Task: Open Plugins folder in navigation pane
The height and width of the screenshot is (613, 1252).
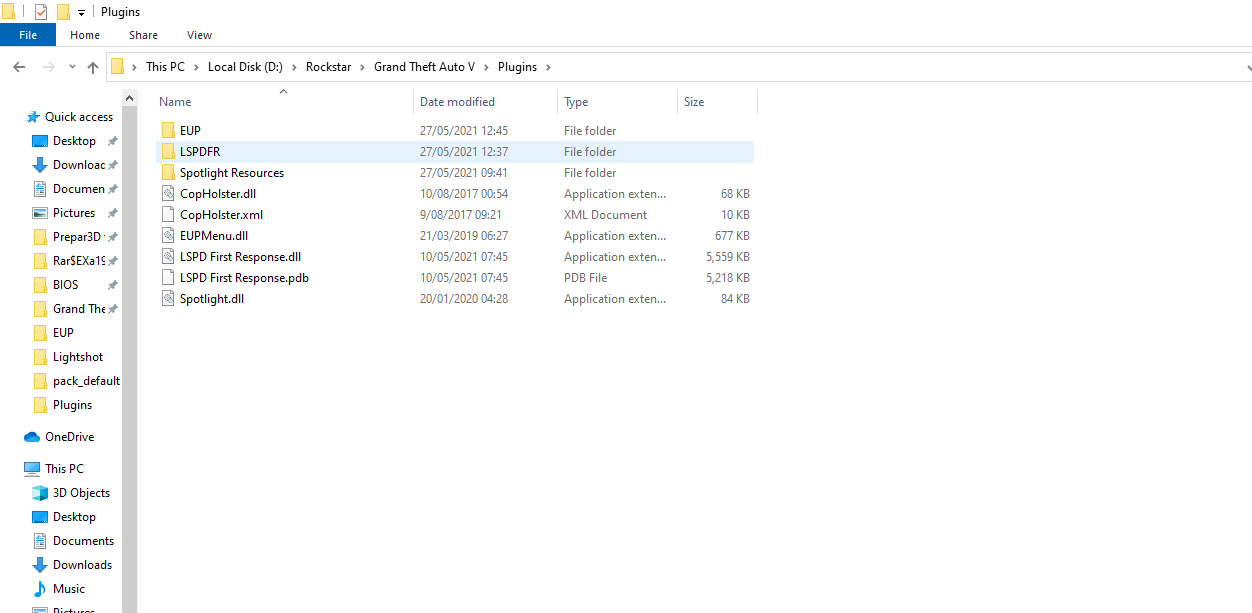Action: click(x=70, y=405)
